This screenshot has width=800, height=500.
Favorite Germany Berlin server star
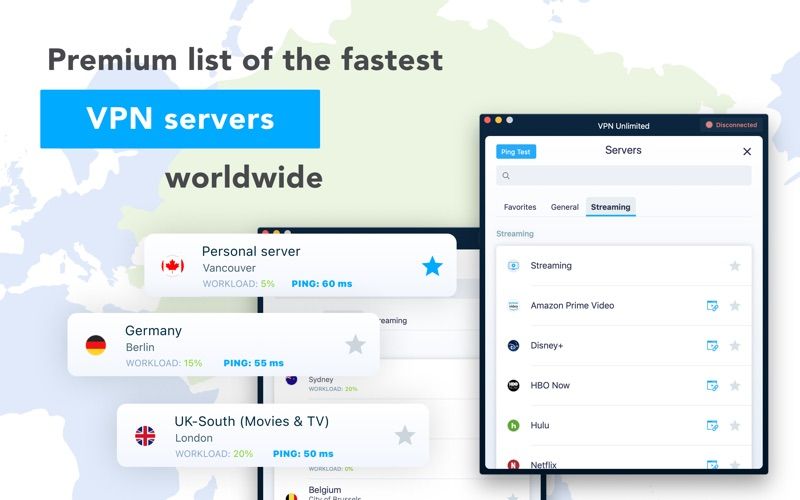(355, 344)
